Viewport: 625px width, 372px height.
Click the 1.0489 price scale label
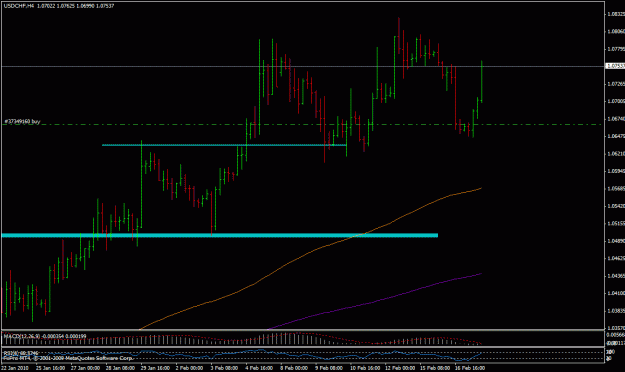[616, 241]
